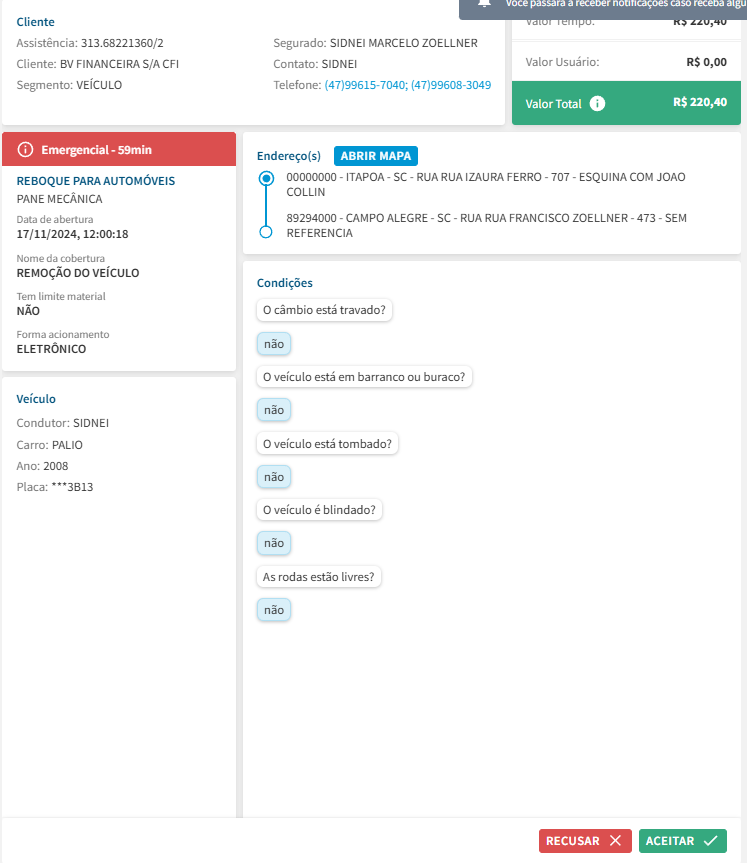
Task: Click the info icon beside Valor Total
Action: point(597,103)
